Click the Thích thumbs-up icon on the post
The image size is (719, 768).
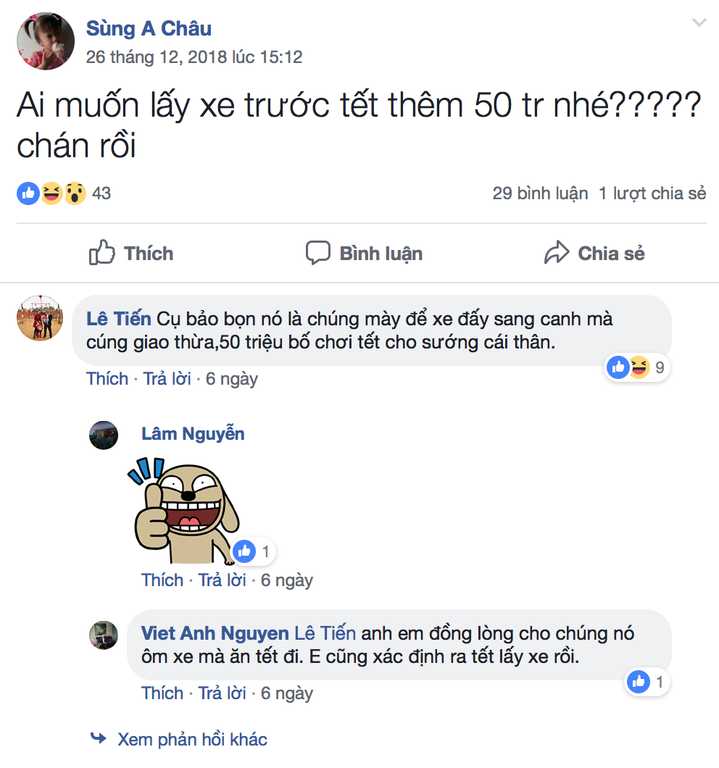pyautogui.click(x=102, y=253)
